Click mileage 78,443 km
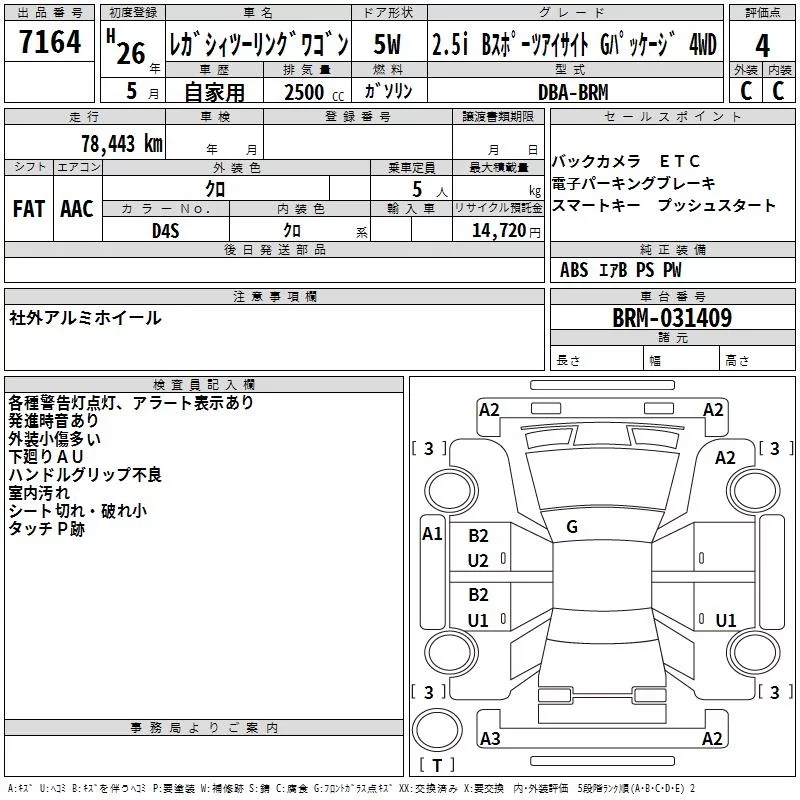The height and width of the screenshot is (800, 800). 122,143
